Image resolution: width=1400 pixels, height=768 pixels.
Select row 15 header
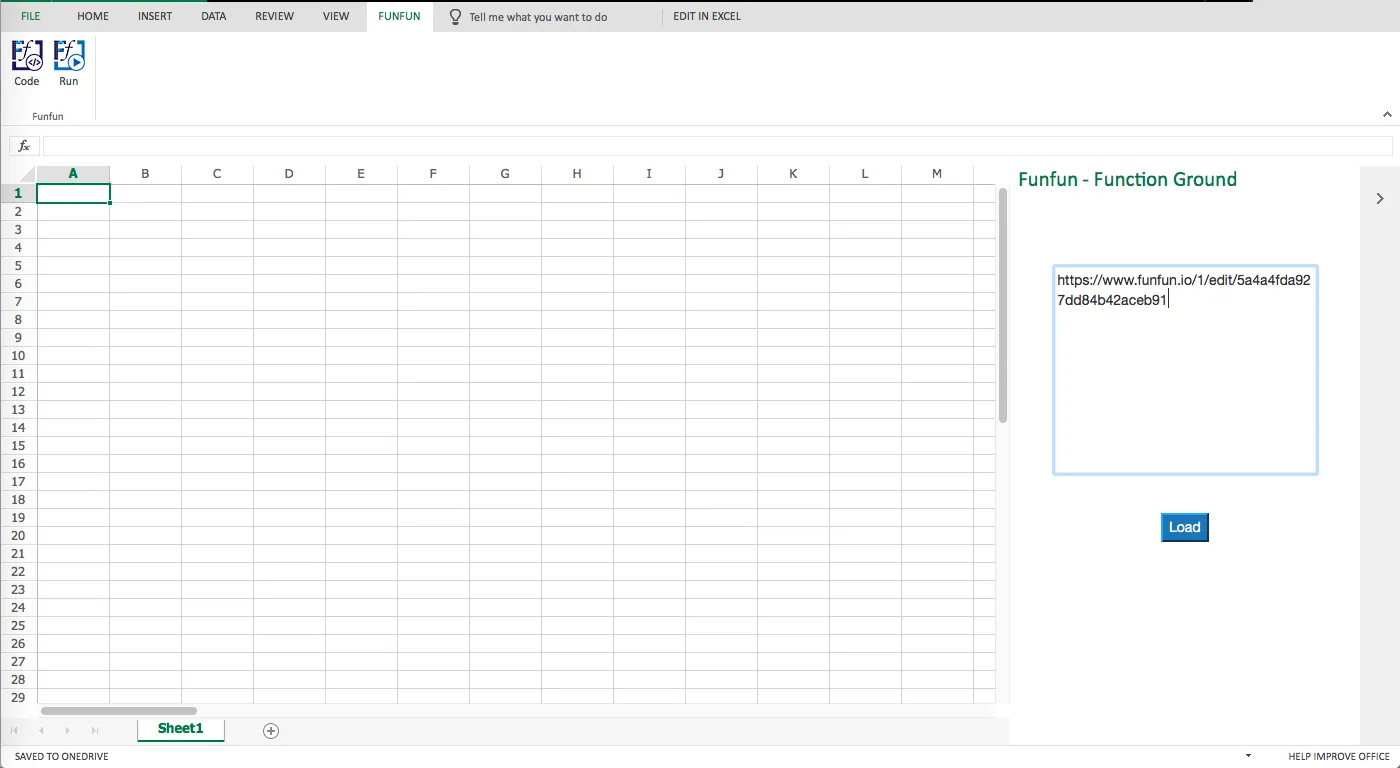coord(18,445)
